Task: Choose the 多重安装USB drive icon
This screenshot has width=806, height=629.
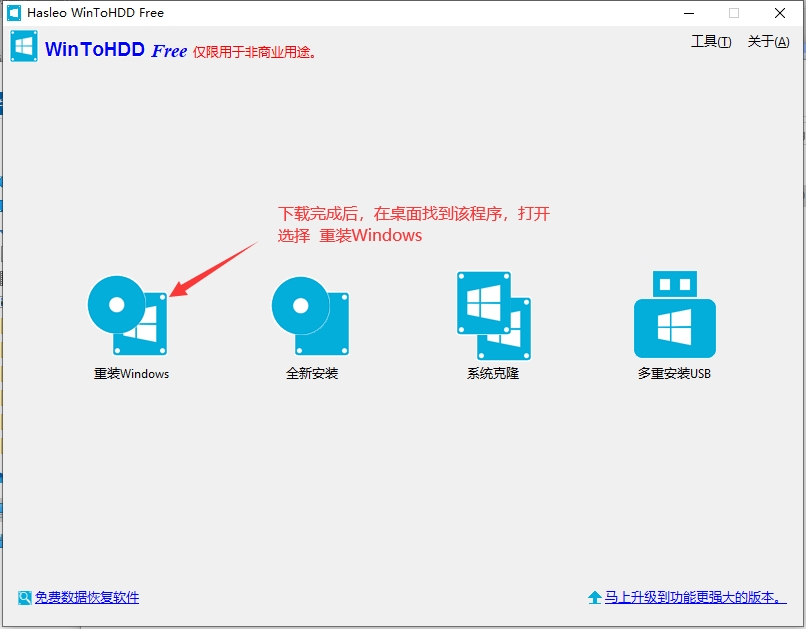Action: click(x=674, y=315)
